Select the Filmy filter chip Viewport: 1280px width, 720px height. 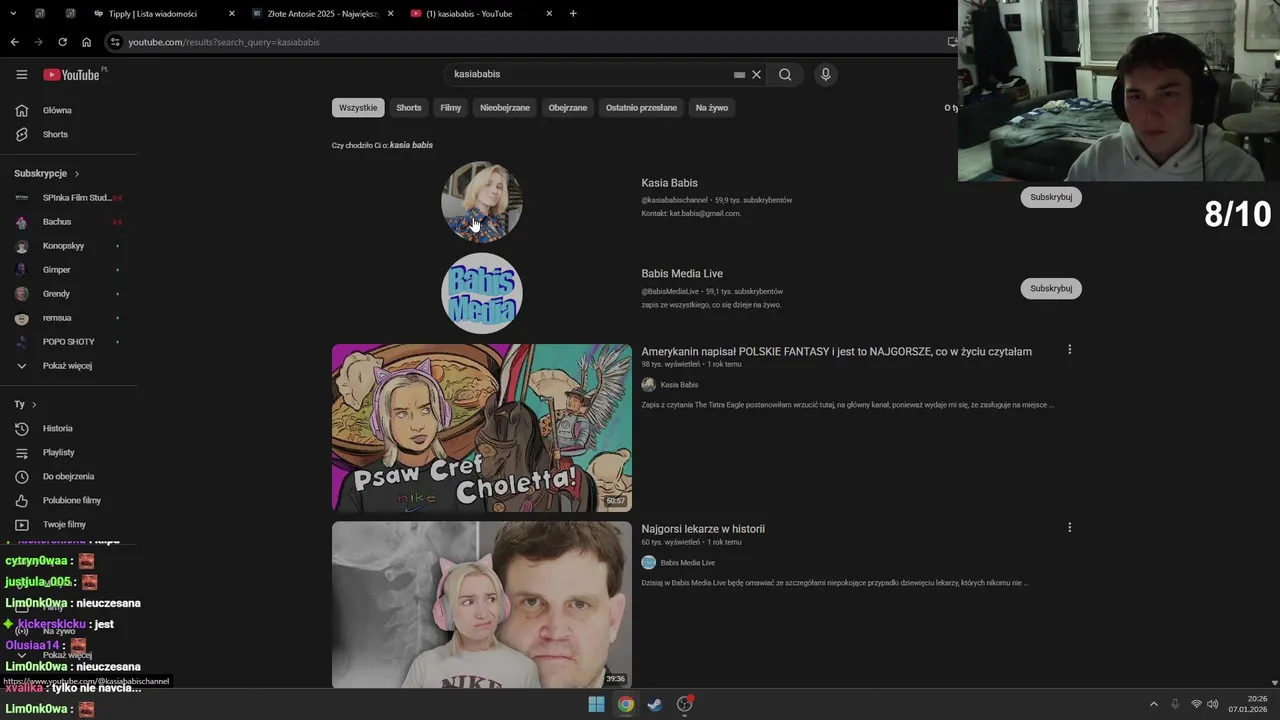pyautogui.click(x=451, y=107)
